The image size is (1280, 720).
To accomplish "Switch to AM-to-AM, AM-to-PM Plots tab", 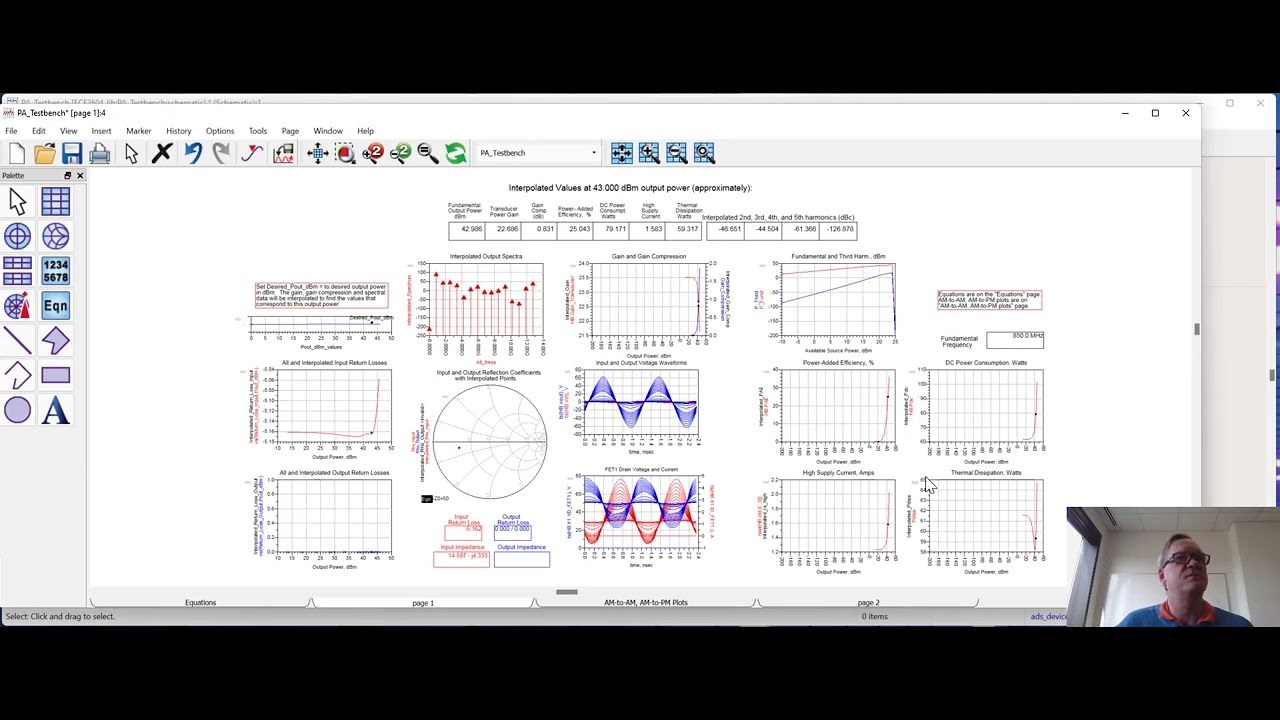I will [x=646, y=603].
